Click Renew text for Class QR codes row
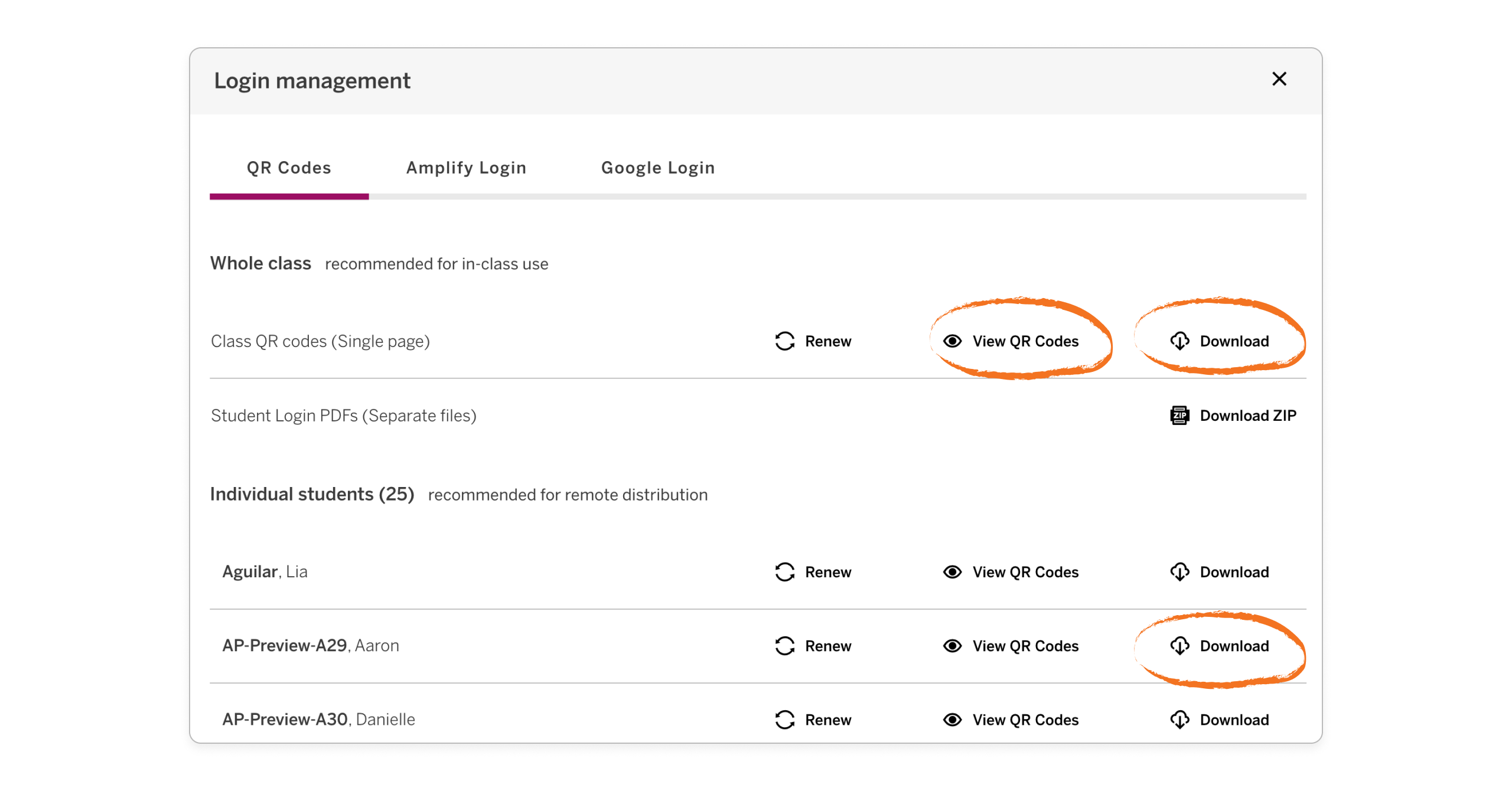Screen dimensions: 1512x791 pyautogui.click(x=828, y=341)
